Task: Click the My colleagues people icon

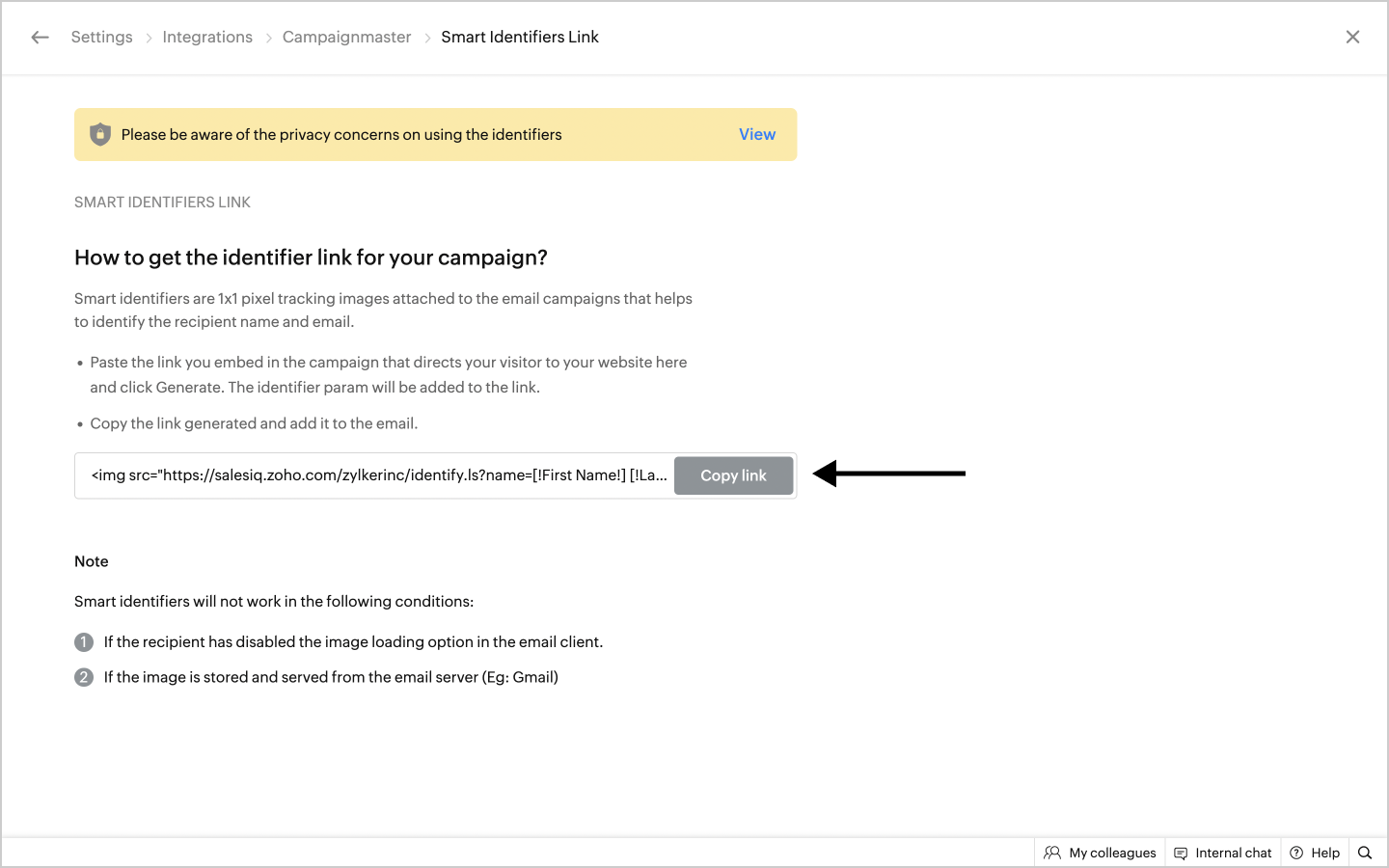Action: [x=1052, y=853]
